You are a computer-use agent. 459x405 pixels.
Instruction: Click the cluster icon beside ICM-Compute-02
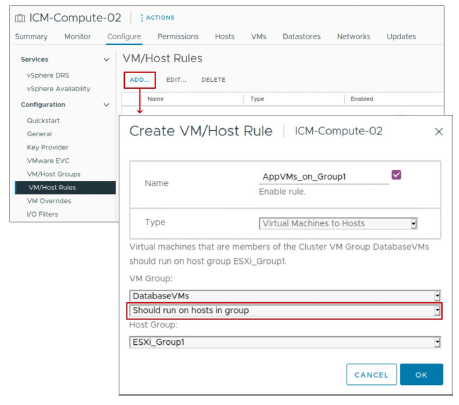pos(20,18)
